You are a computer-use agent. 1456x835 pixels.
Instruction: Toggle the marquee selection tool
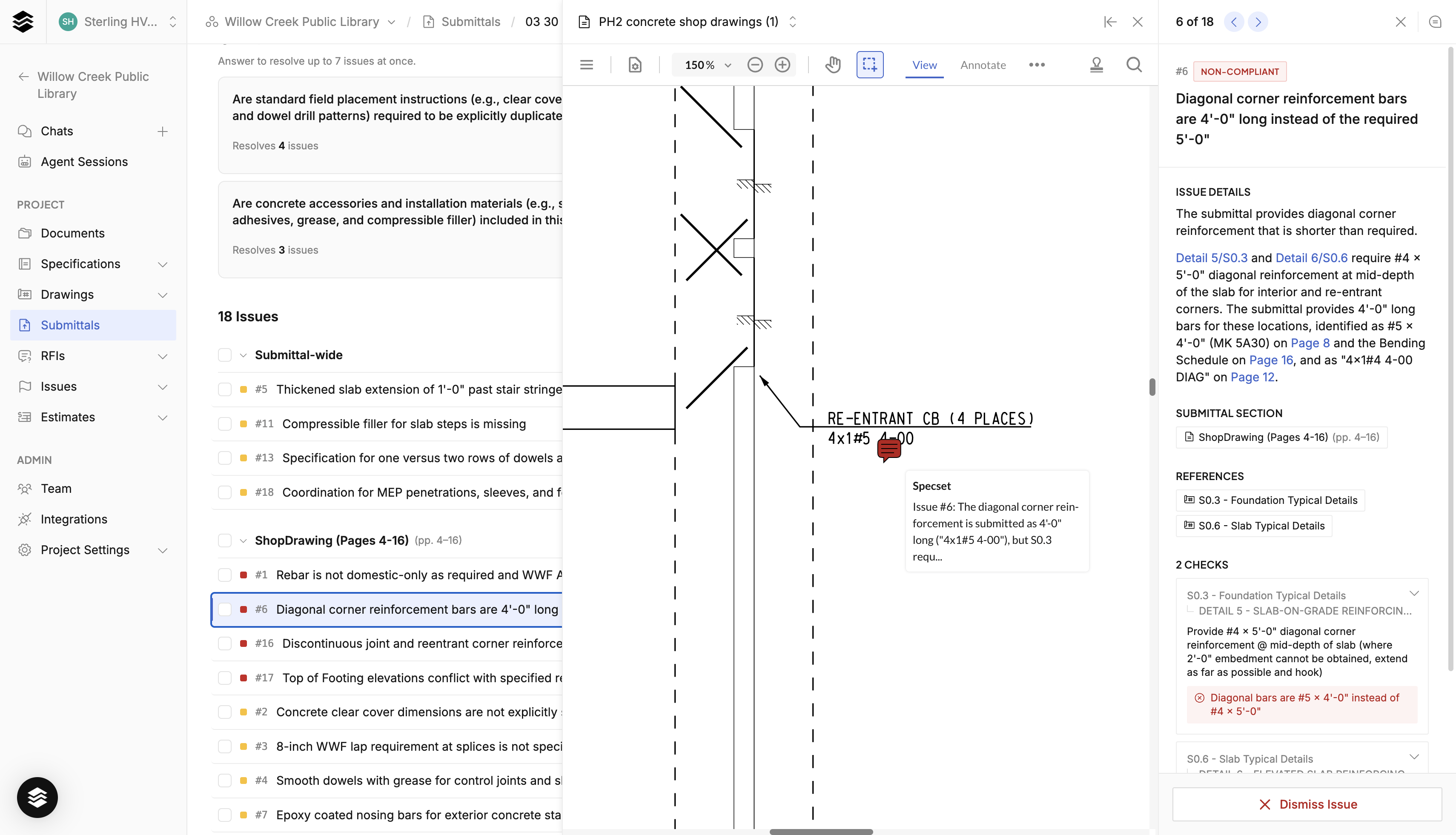[x=870, y=65]
